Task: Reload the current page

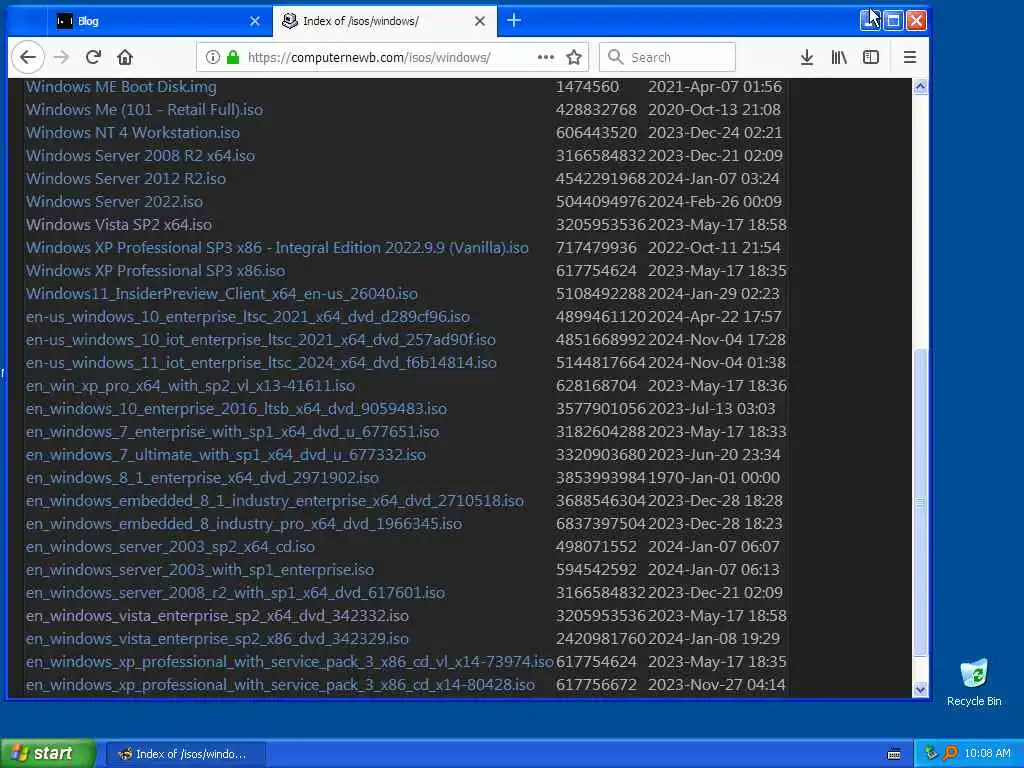Action: (x=93, y=57)
